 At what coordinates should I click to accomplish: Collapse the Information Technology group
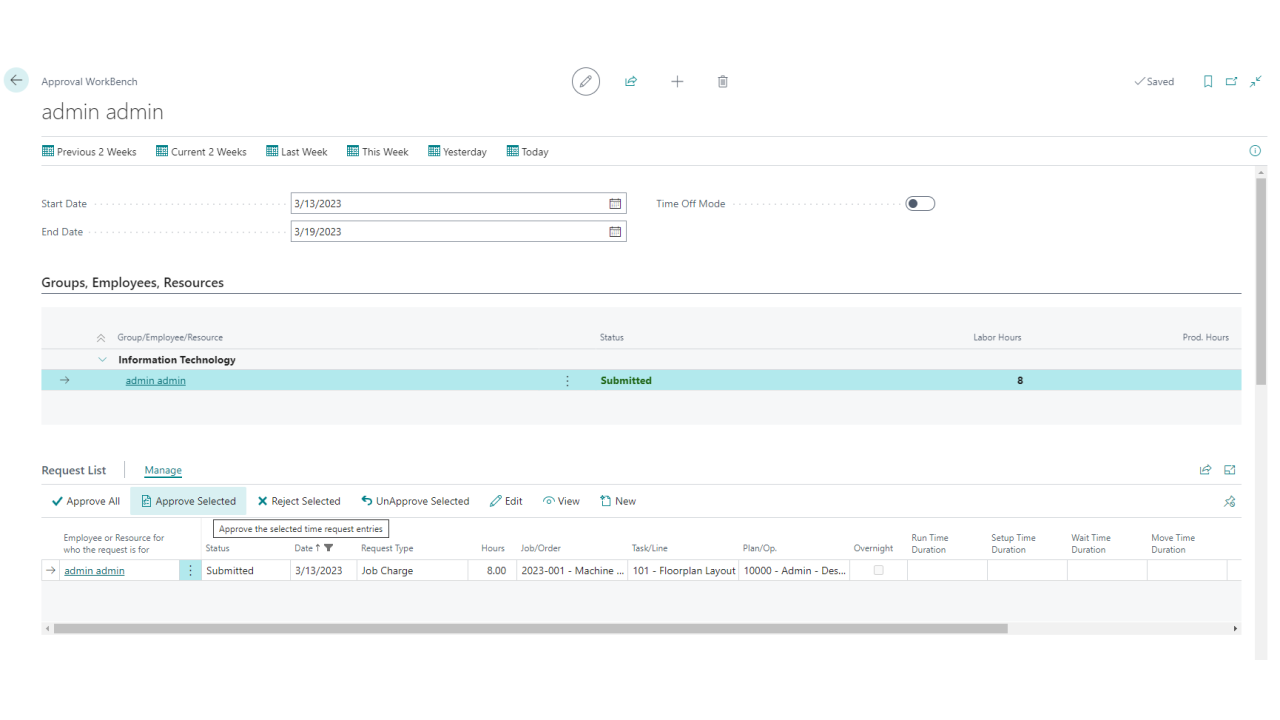[102, 359]
